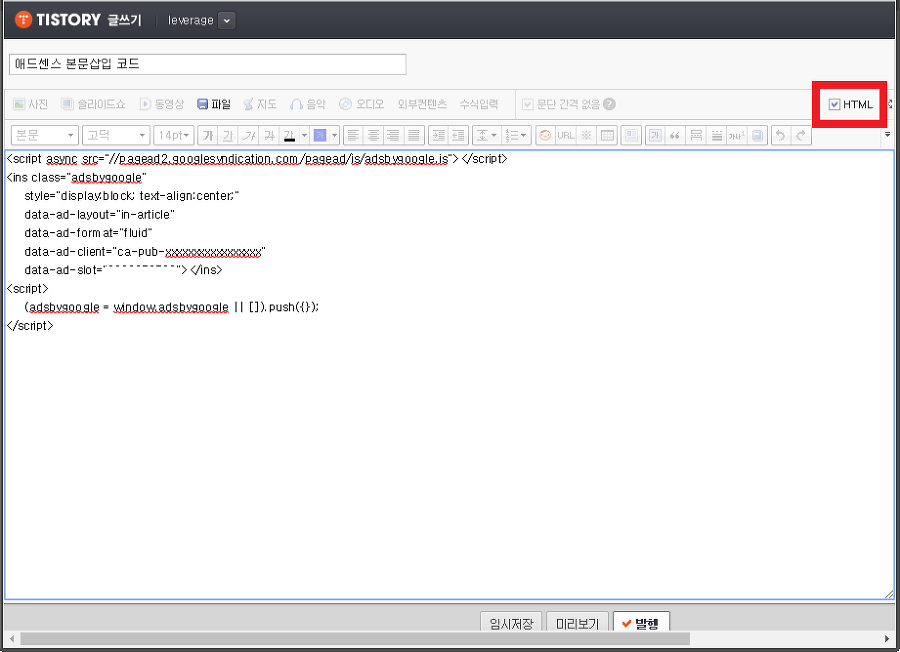The height and width of the screenshot is (652, 900).
Task: Insert a photo with the 사진 button
Action: coord(30,104)
